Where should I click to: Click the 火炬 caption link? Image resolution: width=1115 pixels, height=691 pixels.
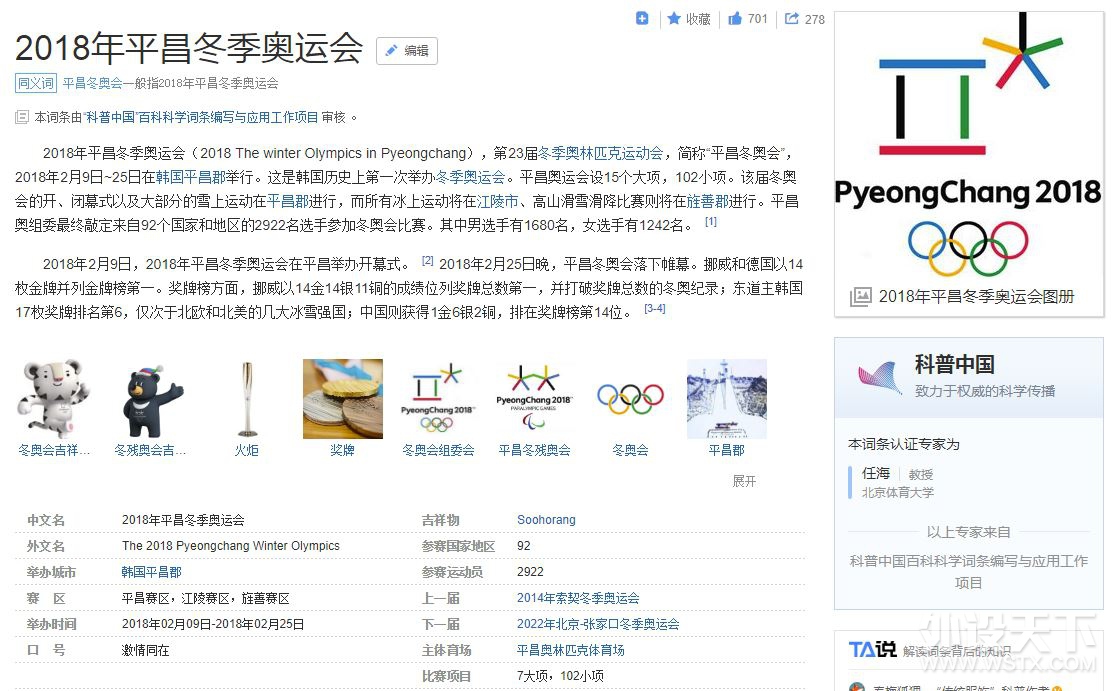[x=247, y=450]
